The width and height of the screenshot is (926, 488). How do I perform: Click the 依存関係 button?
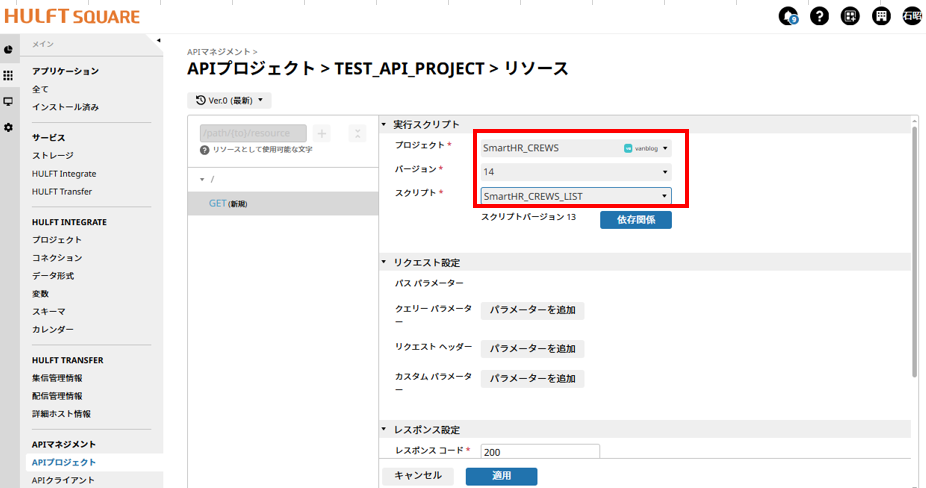(x=635, y=220)
